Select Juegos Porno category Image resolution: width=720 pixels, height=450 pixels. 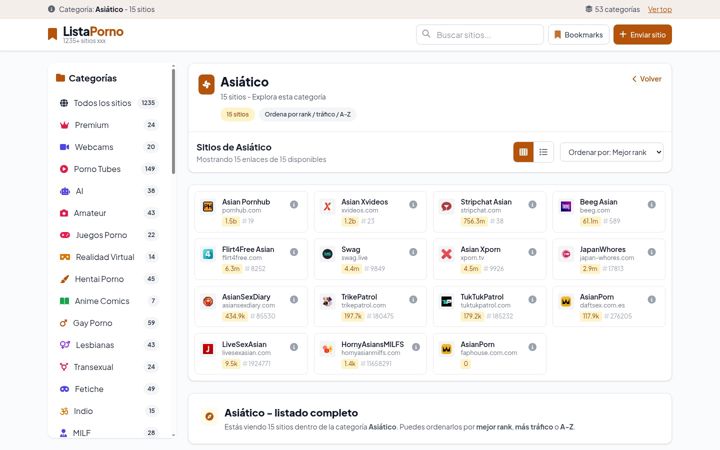click(108, 235)
